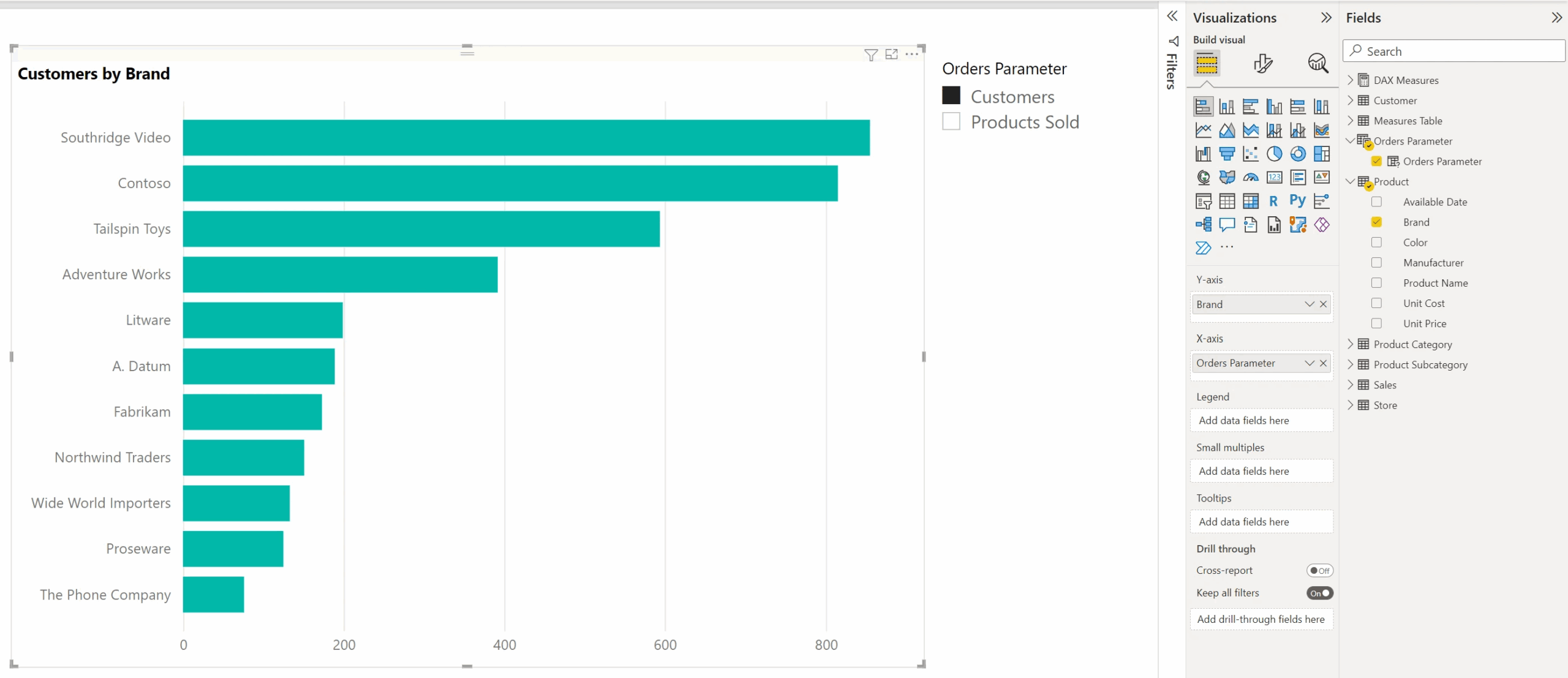The image size is (1568, 678).
Task: Expand the Sales table
Action: click(1350, 384)
